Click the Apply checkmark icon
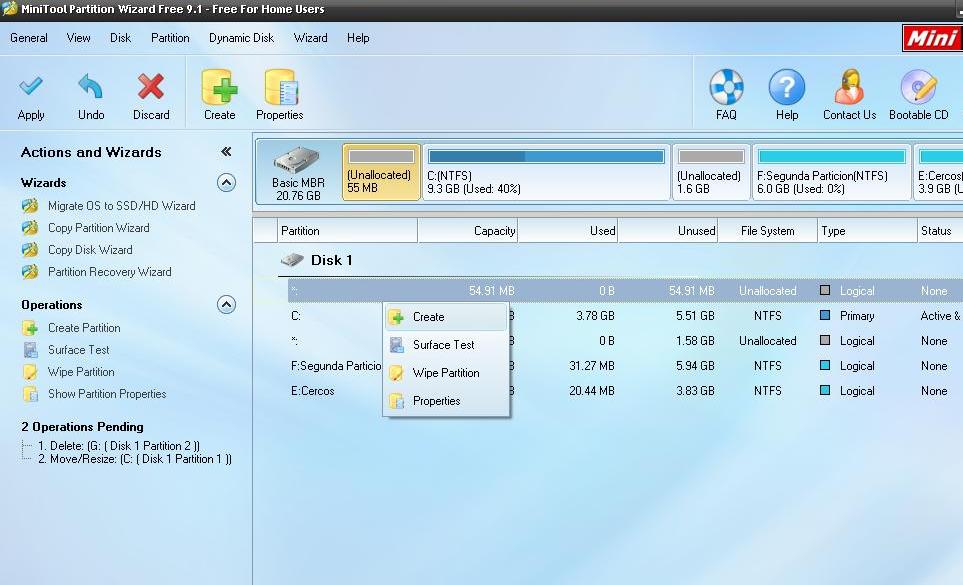 pyautogui.click(x=31, y=87)
